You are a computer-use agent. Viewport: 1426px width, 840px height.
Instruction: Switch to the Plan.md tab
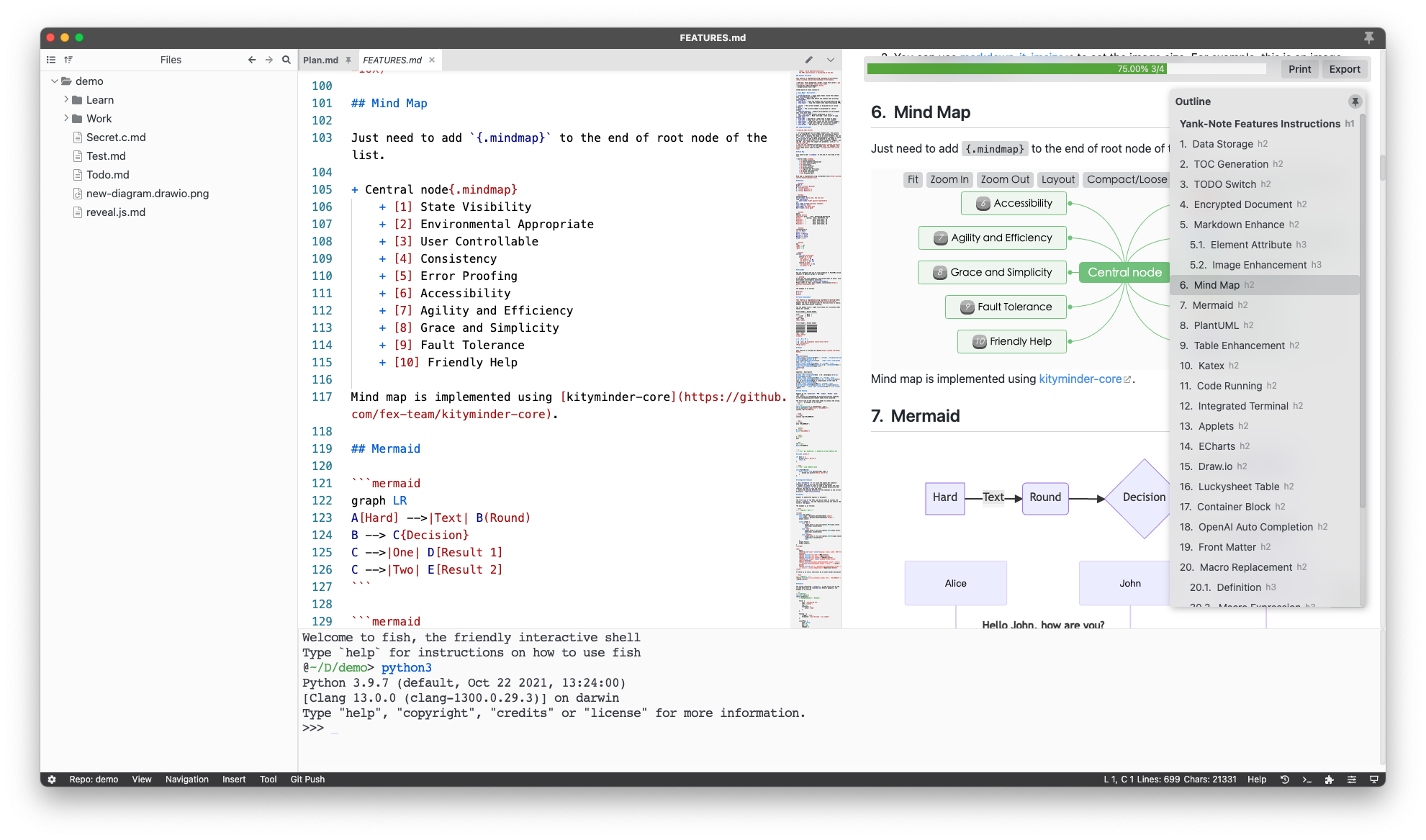(320, 60)
